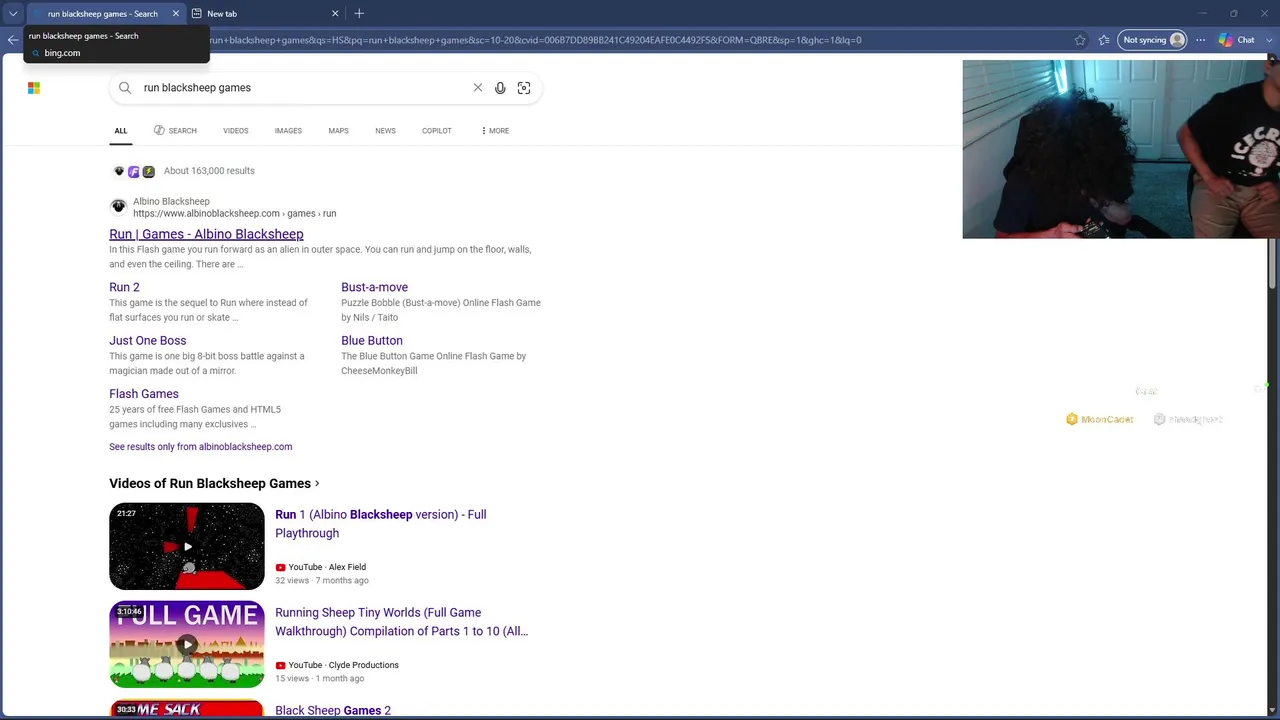Start voice search with microphone icon
Viewport: 1280px width, 720px height.
(500, 88)
